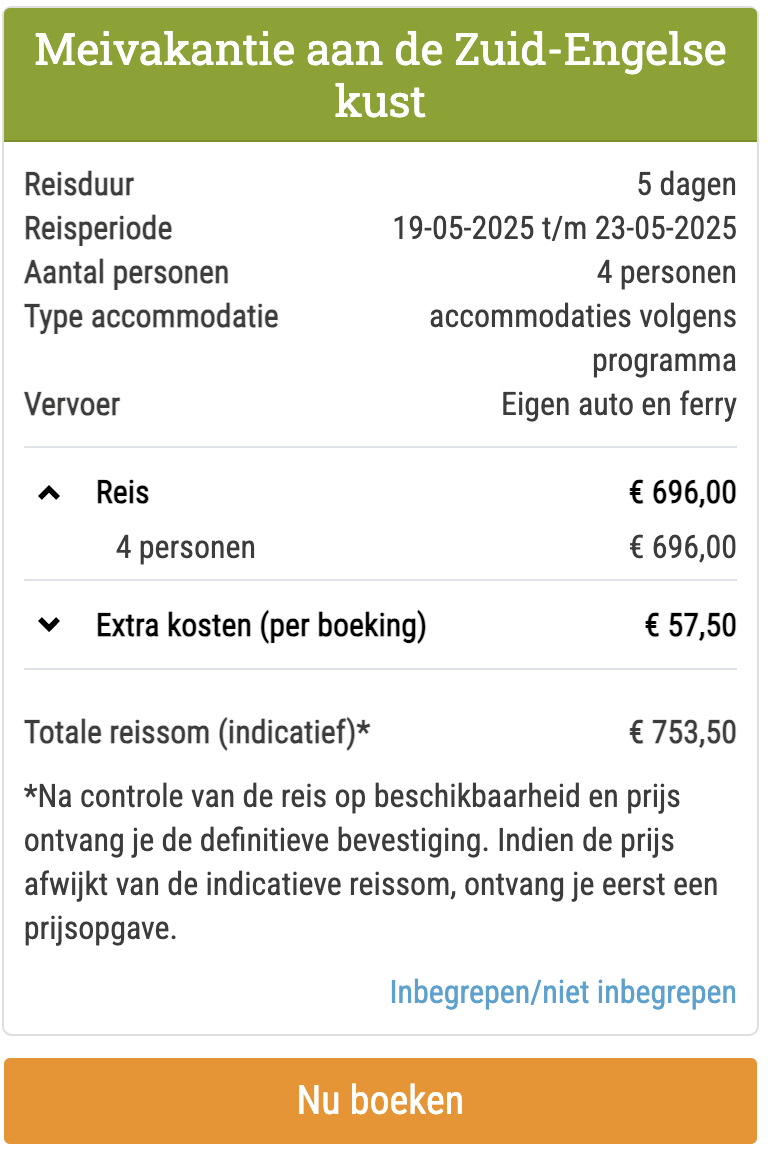768x1154 pixels.
Task: Click the € 57,50 extra costs amount
Action: [690, 626]
